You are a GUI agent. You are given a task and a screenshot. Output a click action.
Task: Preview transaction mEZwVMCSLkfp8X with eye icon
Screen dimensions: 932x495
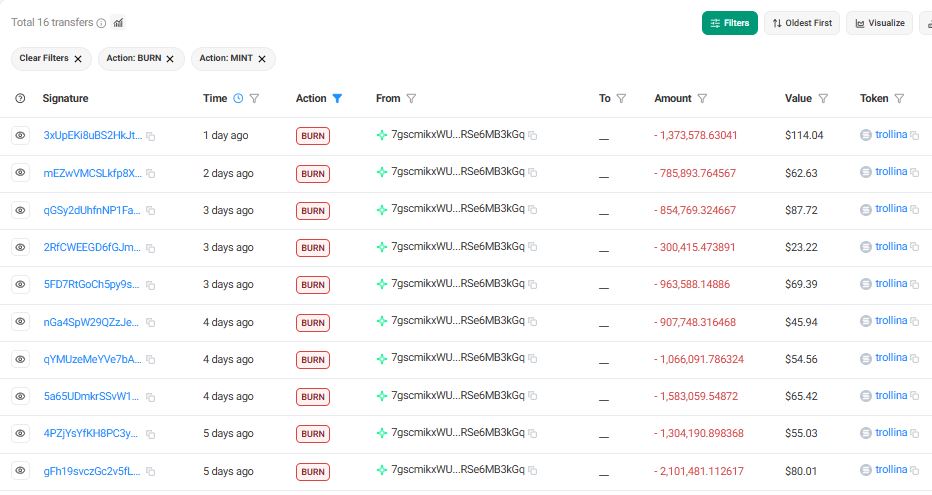[20, 173]
